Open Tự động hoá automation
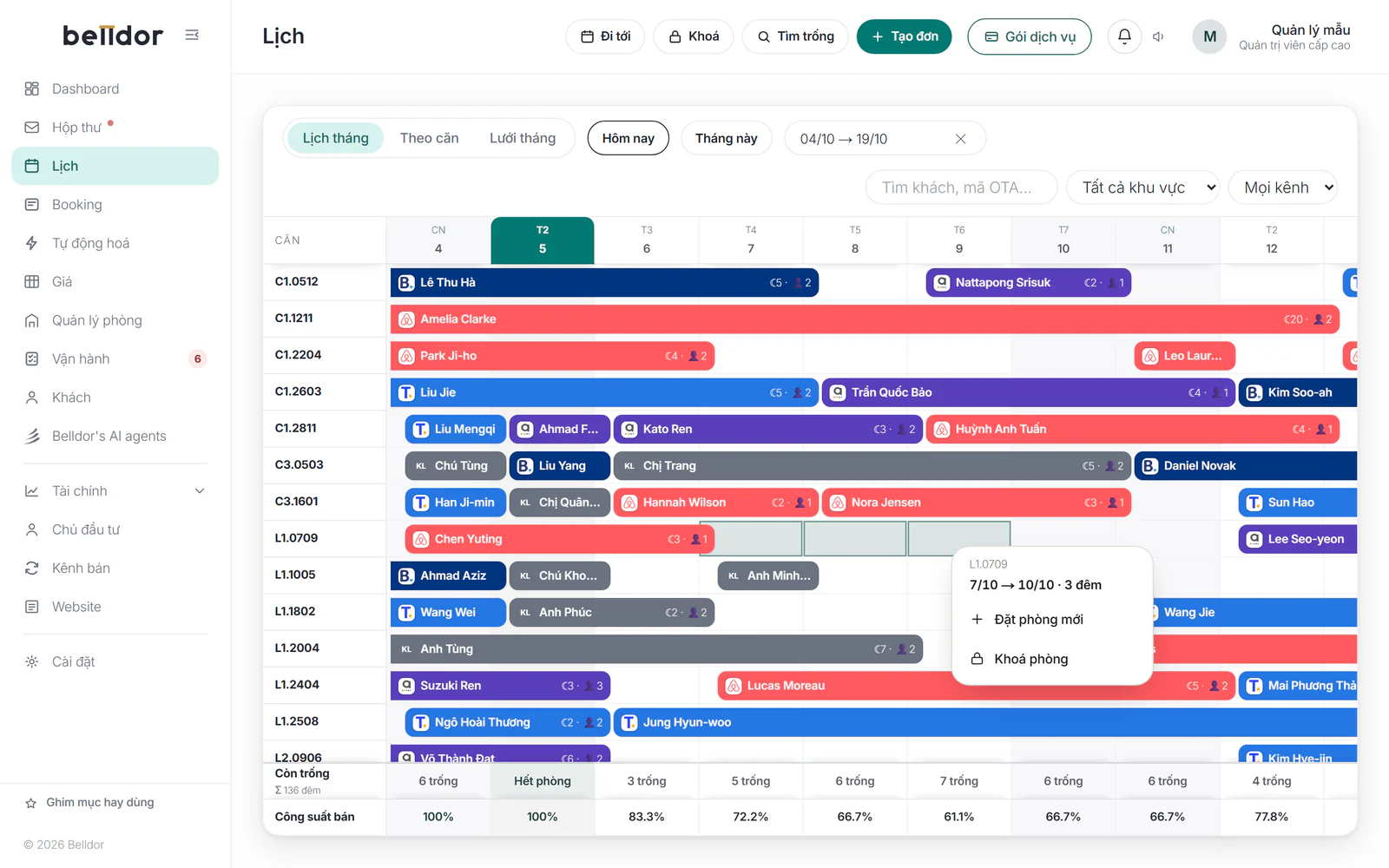 point(115,243)
